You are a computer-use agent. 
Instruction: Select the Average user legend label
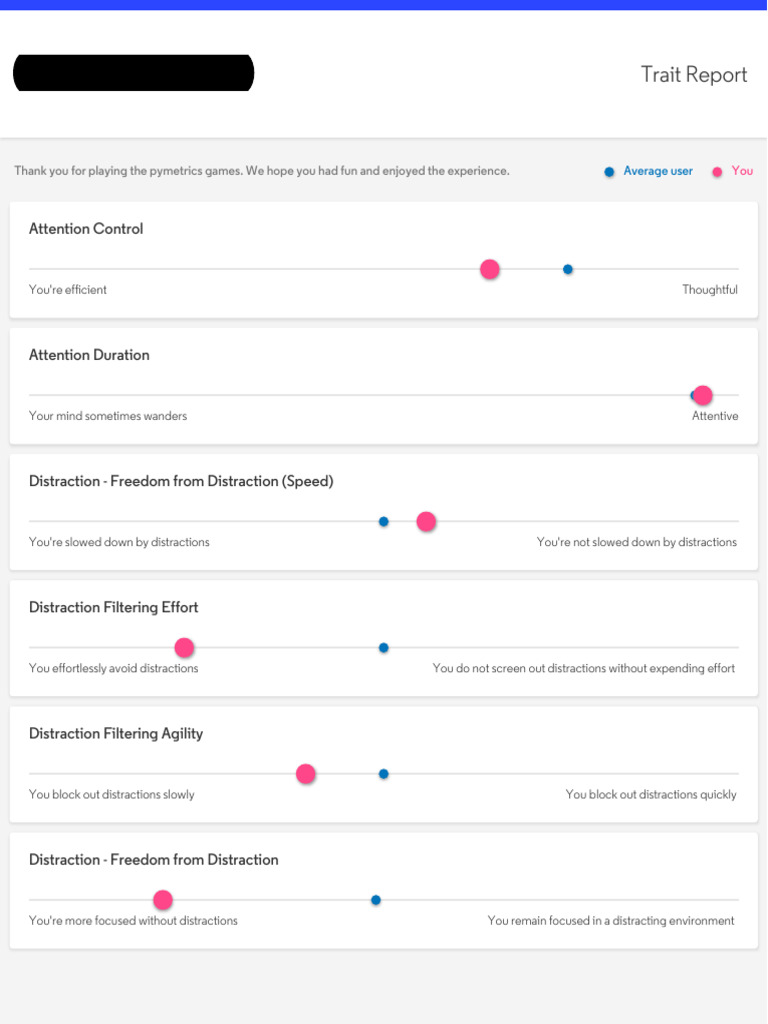658,171
